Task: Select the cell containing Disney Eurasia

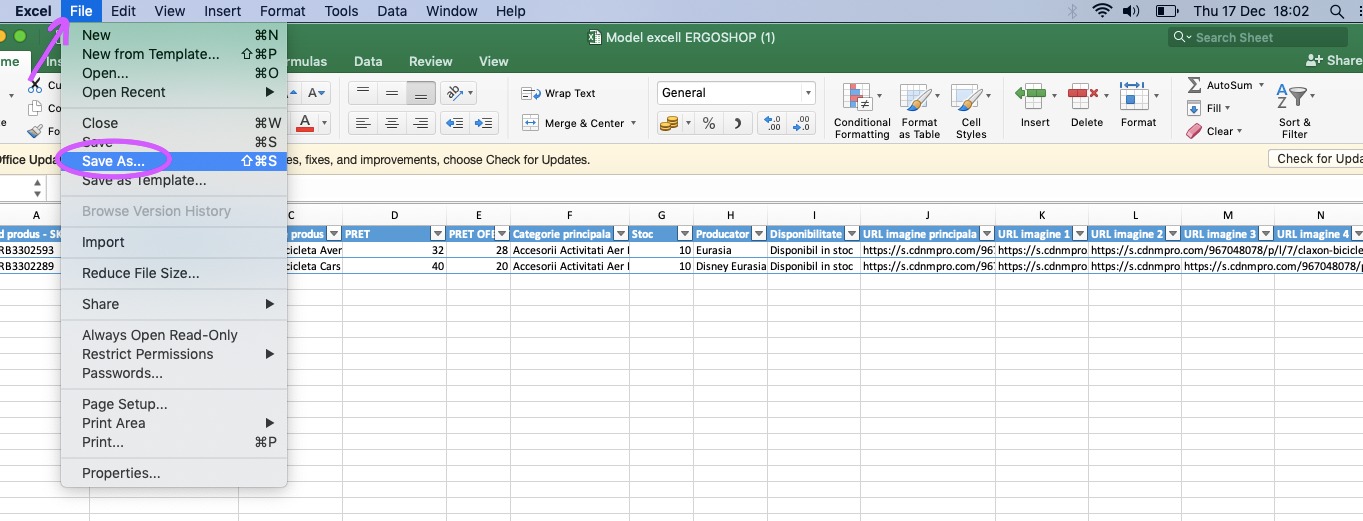Action: point(730,266)
